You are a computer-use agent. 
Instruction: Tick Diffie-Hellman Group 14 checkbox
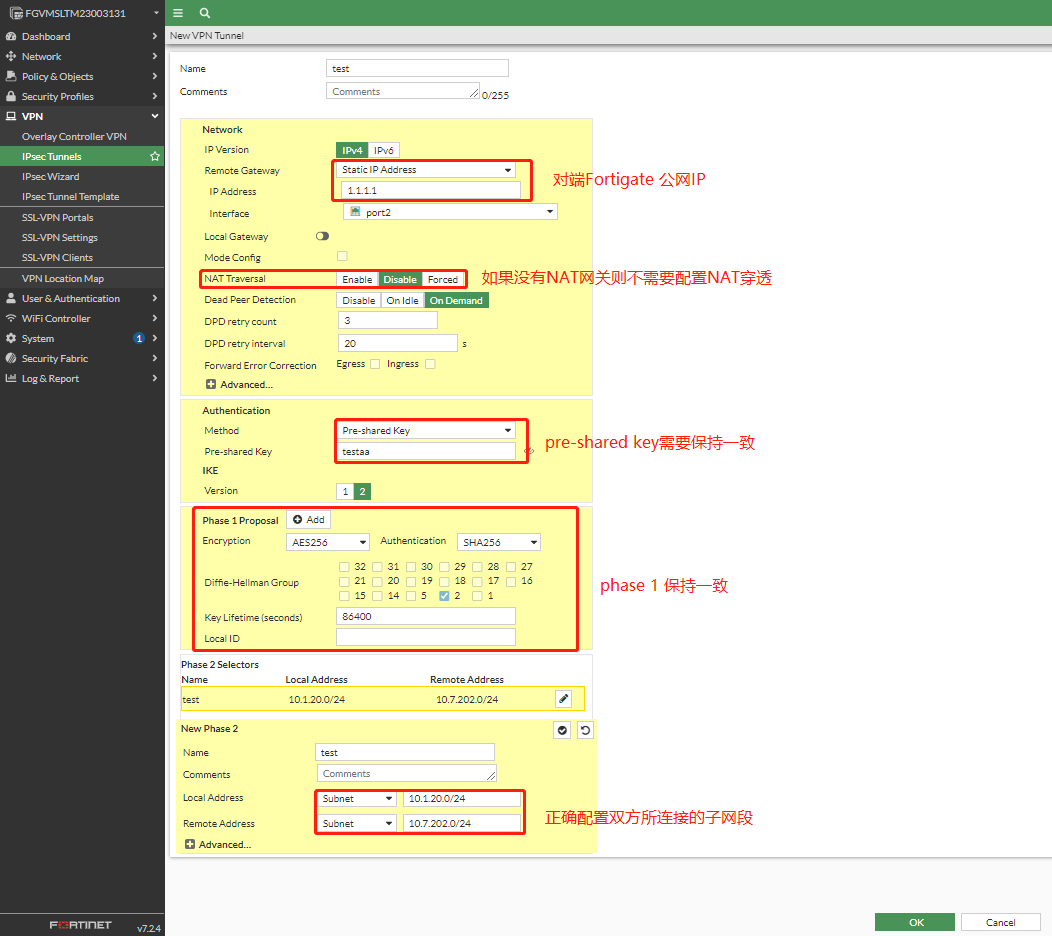tap(378, 596)
